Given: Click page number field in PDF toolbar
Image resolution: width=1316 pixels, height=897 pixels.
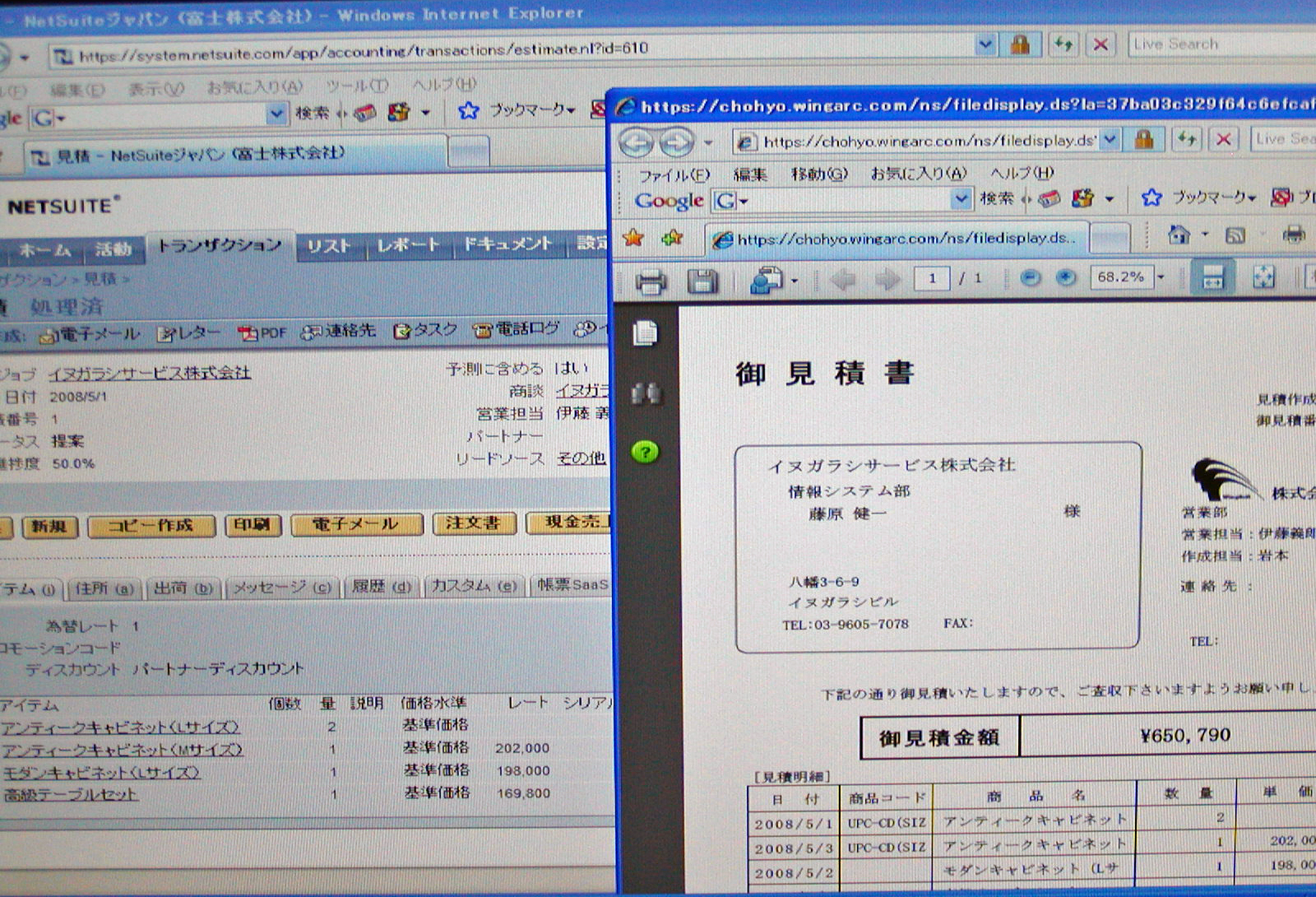Looking at the screenshot, I should coord(932,278).
